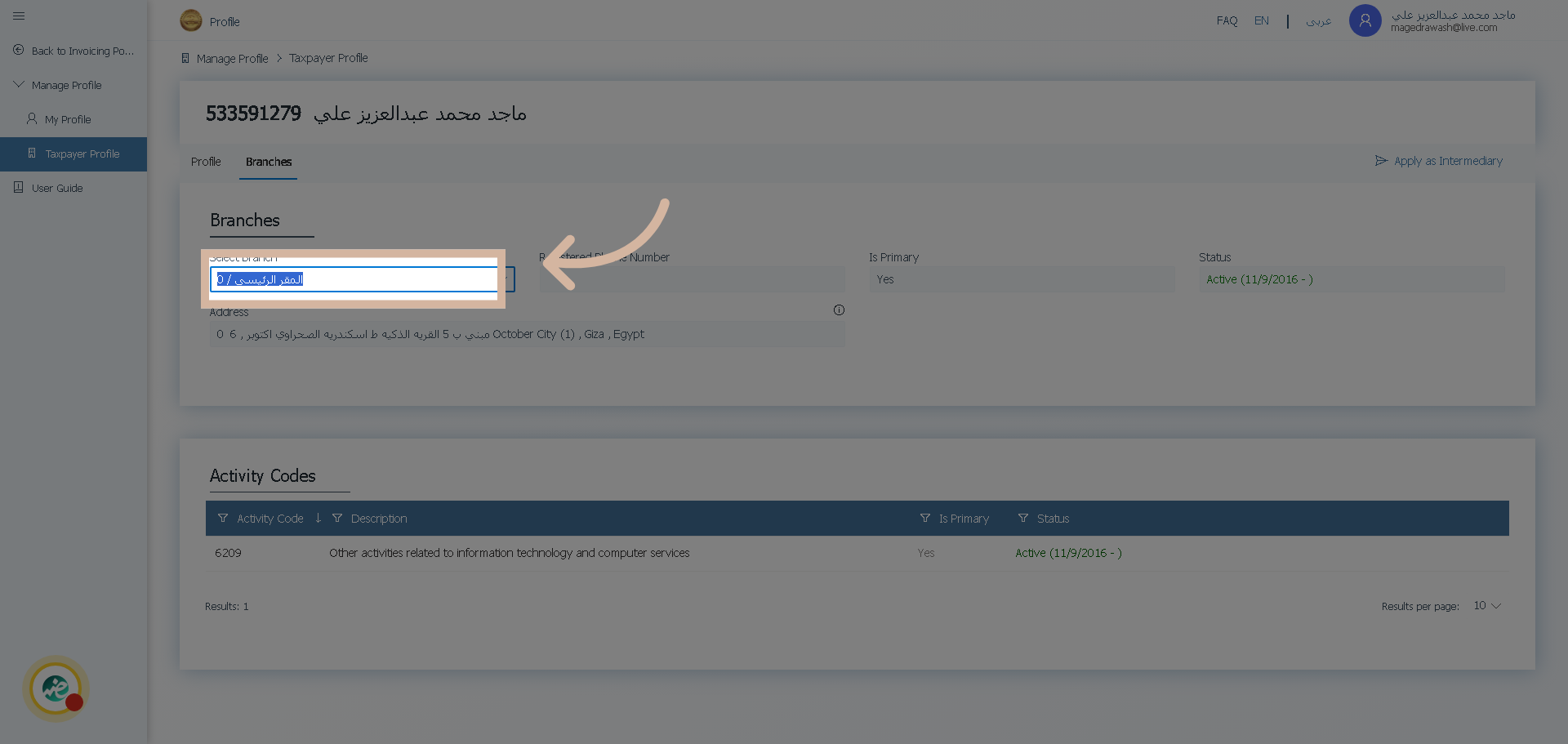Image resolution: width=1568 pixels, height=744 pixels.
Task: Click Apply as Intermediary
Action: coord(1448,161)
